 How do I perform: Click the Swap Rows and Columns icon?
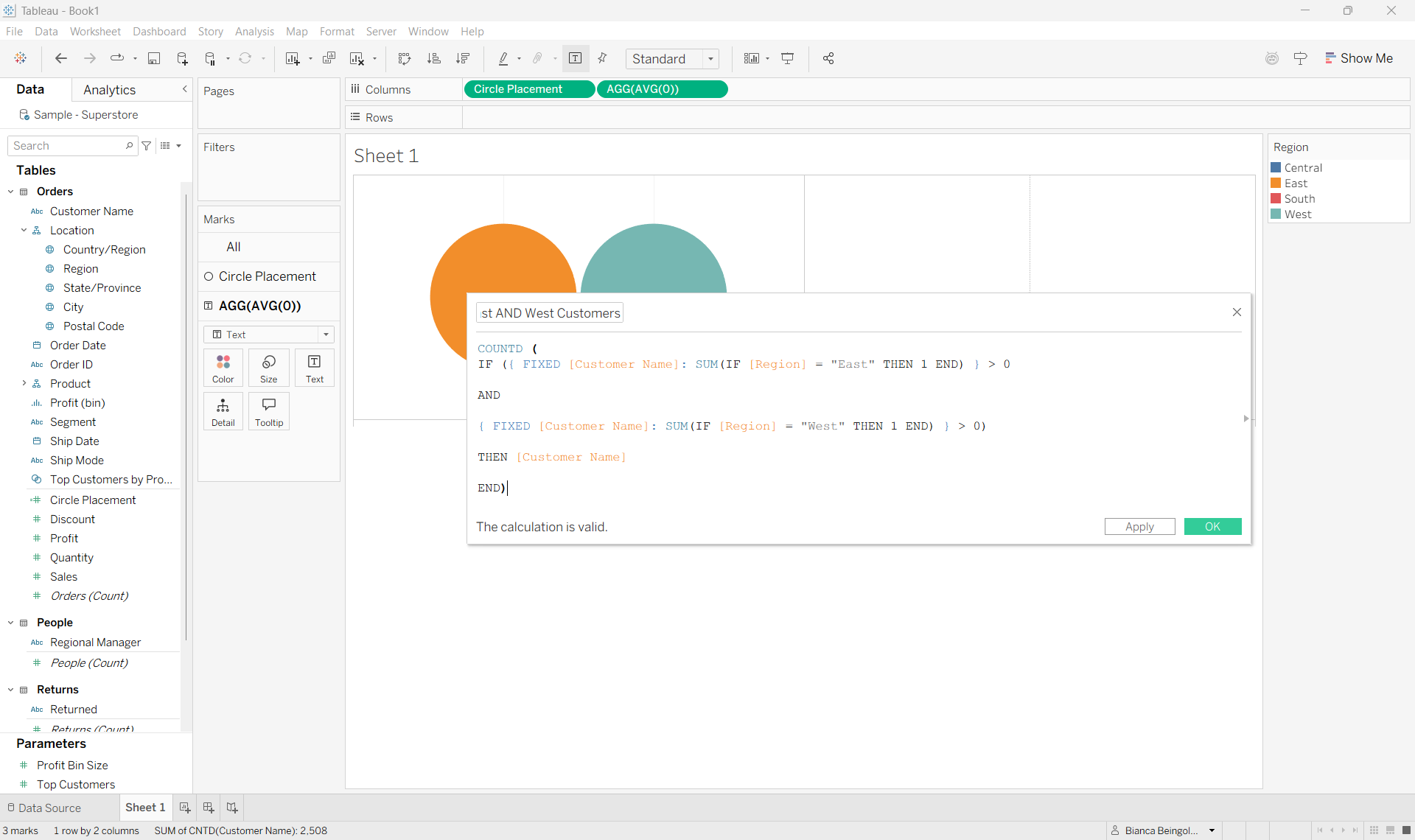tap(405, 58)
